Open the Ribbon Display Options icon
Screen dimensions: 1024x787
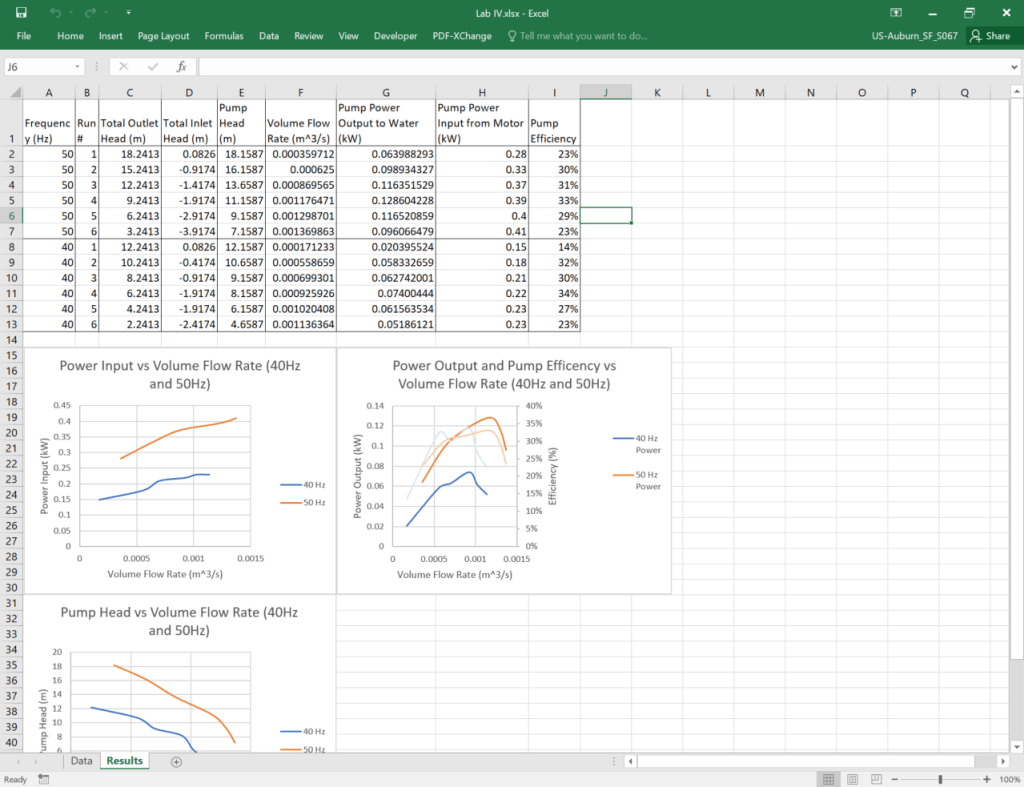click(x=896, y=12)
